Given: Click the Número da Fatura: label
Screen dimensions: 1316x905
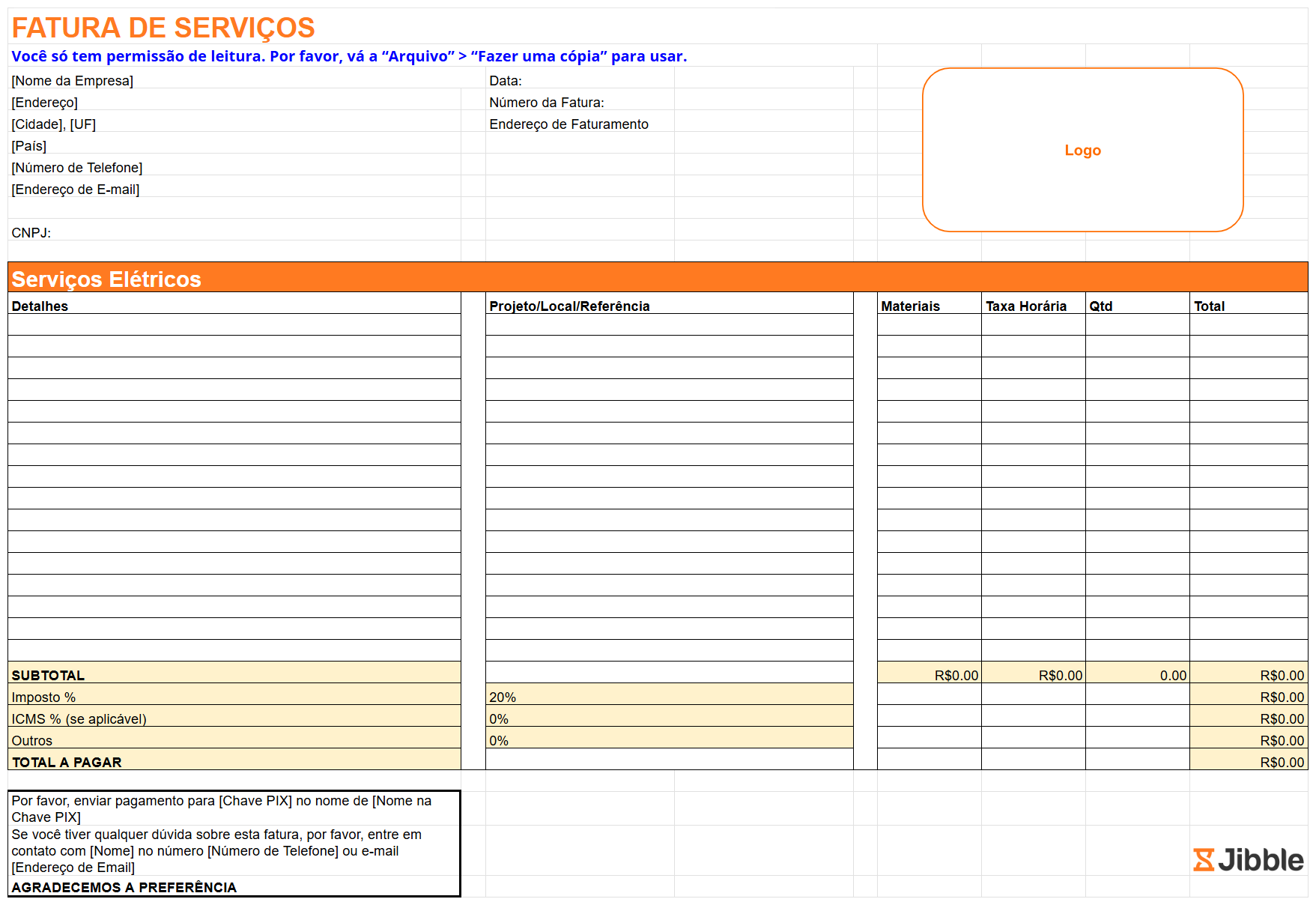Looking at the screenshot, I should (547, 103).
